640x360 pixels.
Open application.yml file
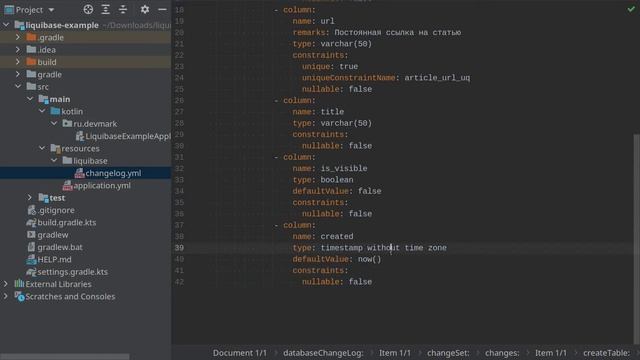click(x=102, y=185)
